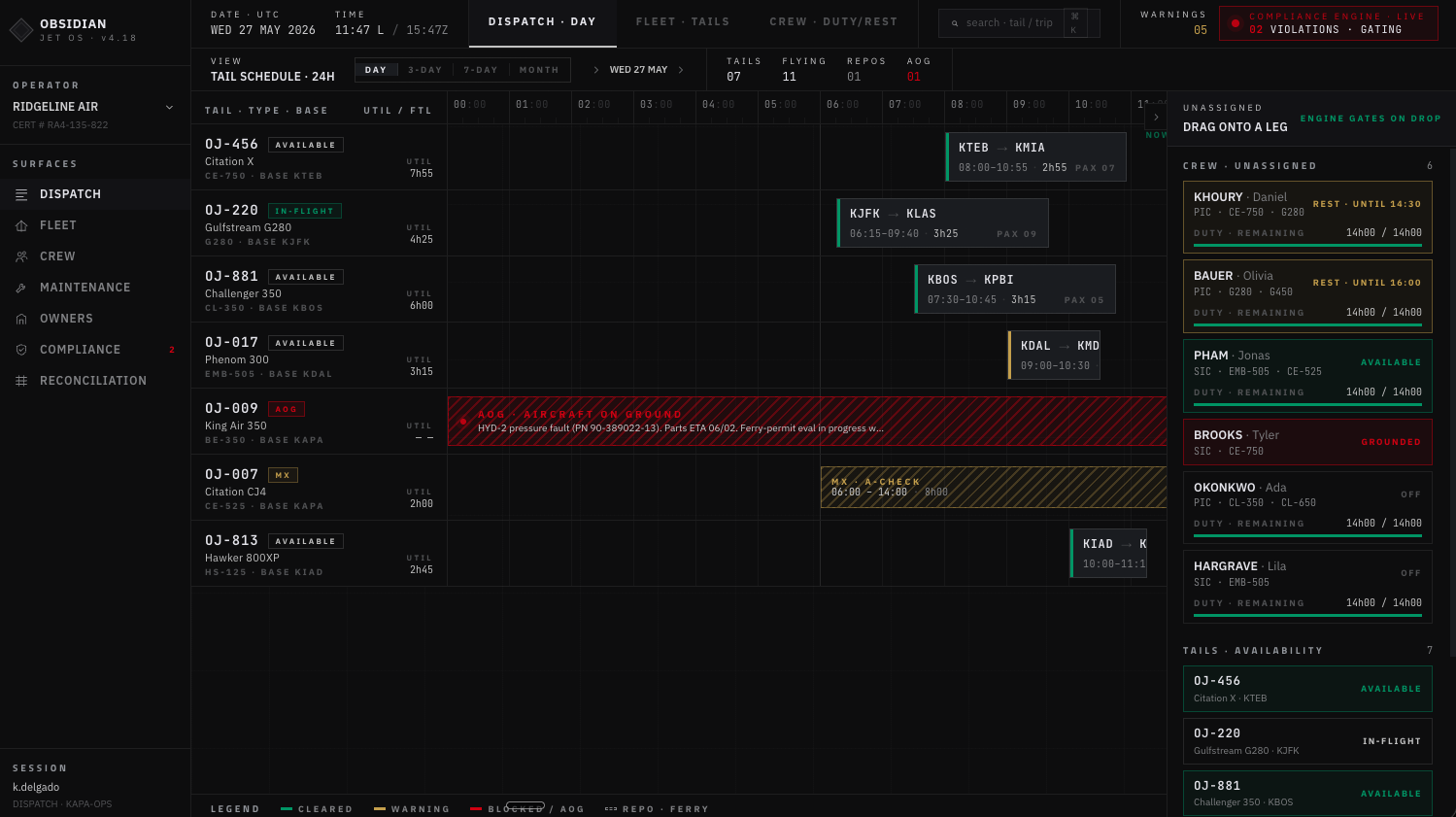
Task: Open the Reconciliation surface menu item
Action: click(x=95, y=381)
